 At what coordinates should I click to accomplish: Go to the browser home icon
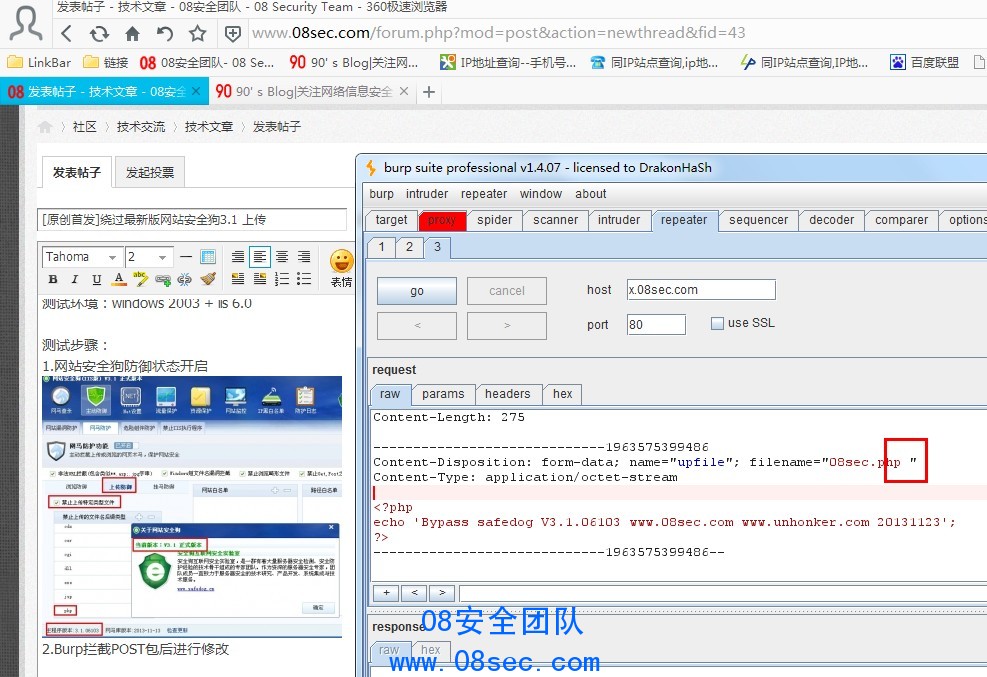(132, 33)
